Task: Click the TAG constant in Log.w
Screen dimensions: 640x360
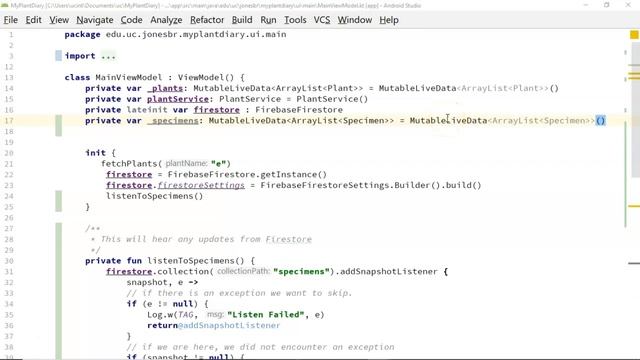Action: (185, 315)
